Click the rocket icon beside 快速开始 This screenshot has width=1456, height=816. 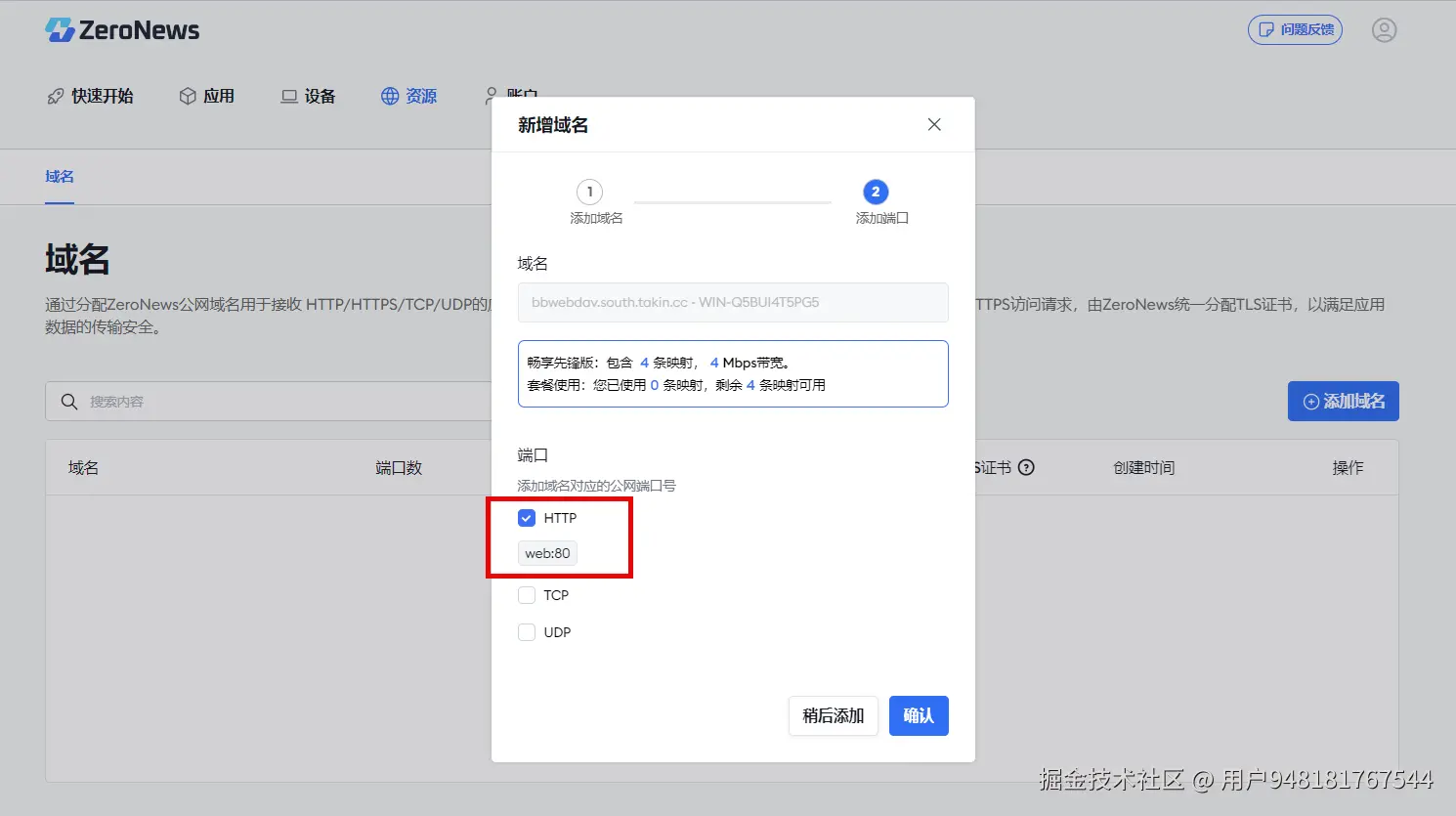click(x=56, y=96)
